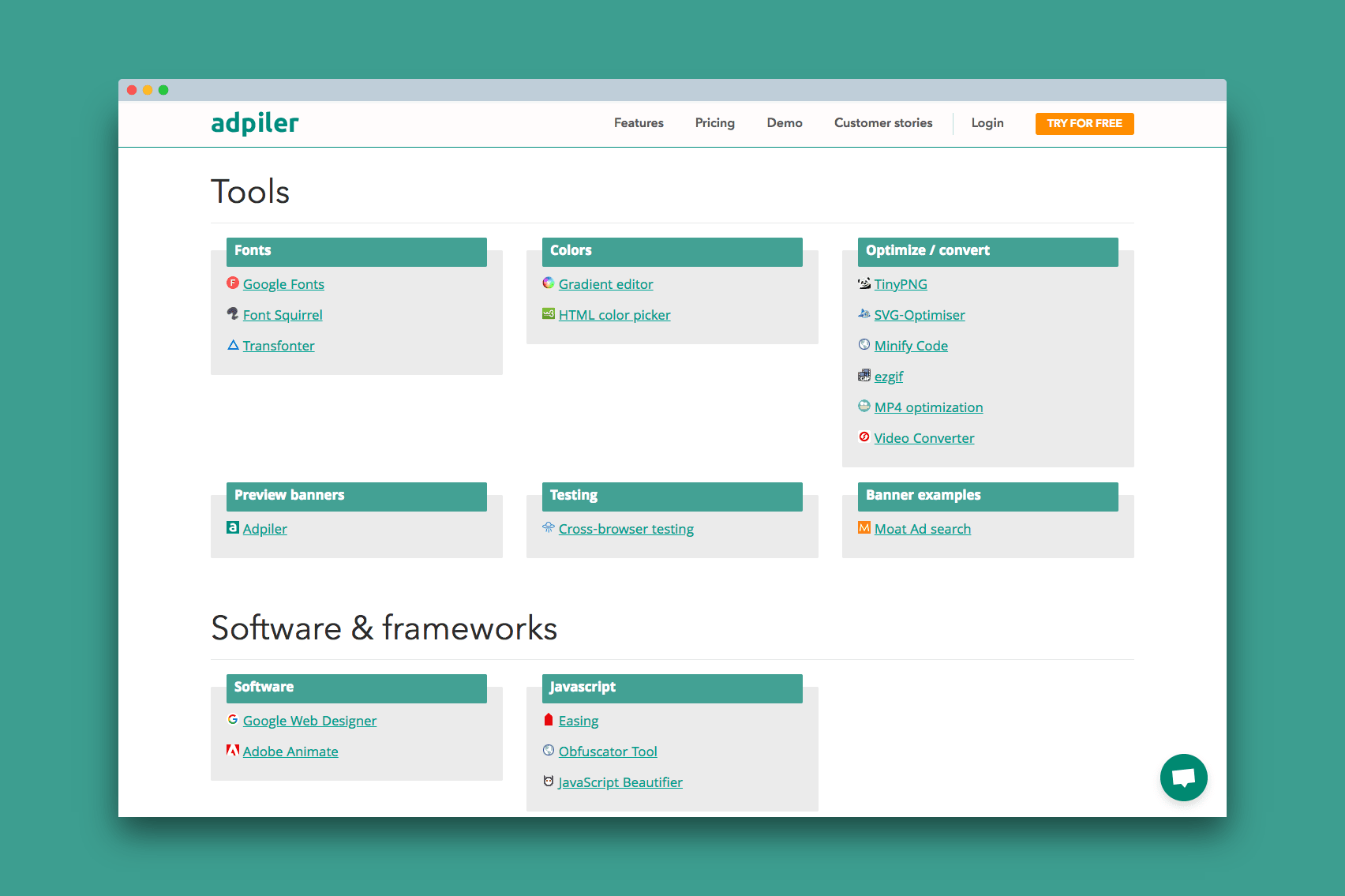Open the Features menu item
The image size is (1345, 896).
[639, 123]
